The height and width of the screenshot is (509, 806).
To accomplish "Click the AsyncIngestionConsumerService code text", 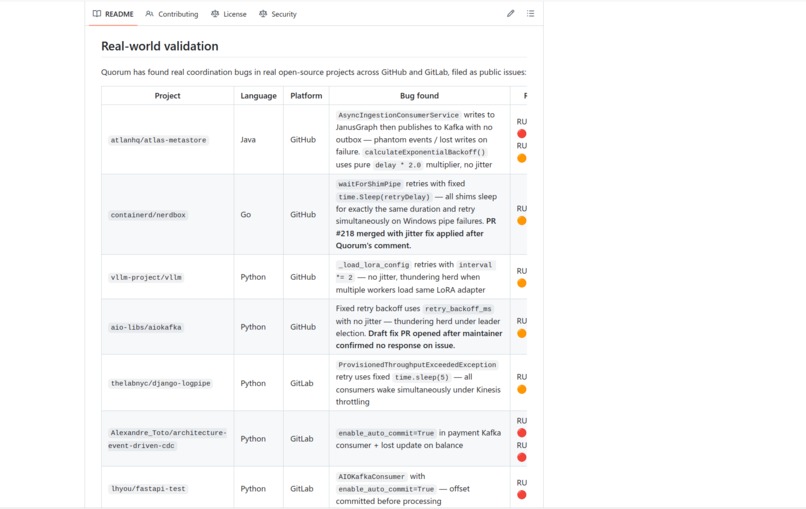I will coord(398,115).
